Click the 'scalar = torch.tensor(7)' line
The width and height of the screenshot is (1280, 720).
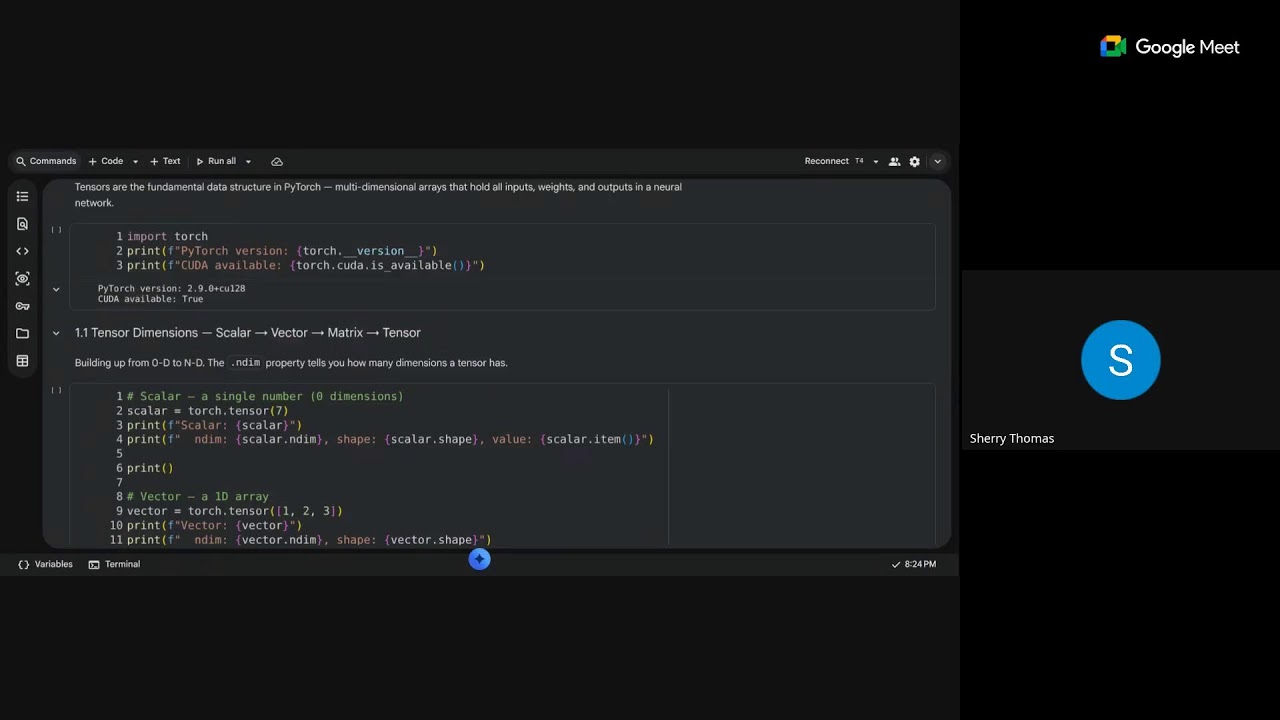pyautogui.click(x=207, y=411)
